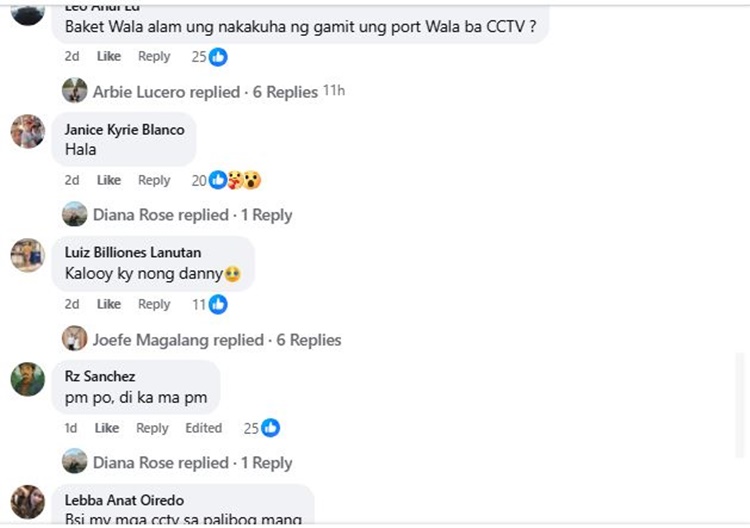Reply to the CCTV question comment
750x528 pixels.
tap(154, 56)
